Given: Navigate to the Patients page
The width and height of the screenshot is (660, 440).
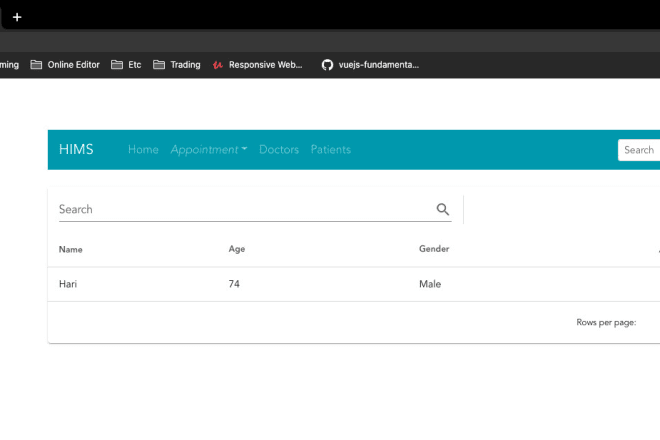Looking at the screenshot, I should click(331, 150).
